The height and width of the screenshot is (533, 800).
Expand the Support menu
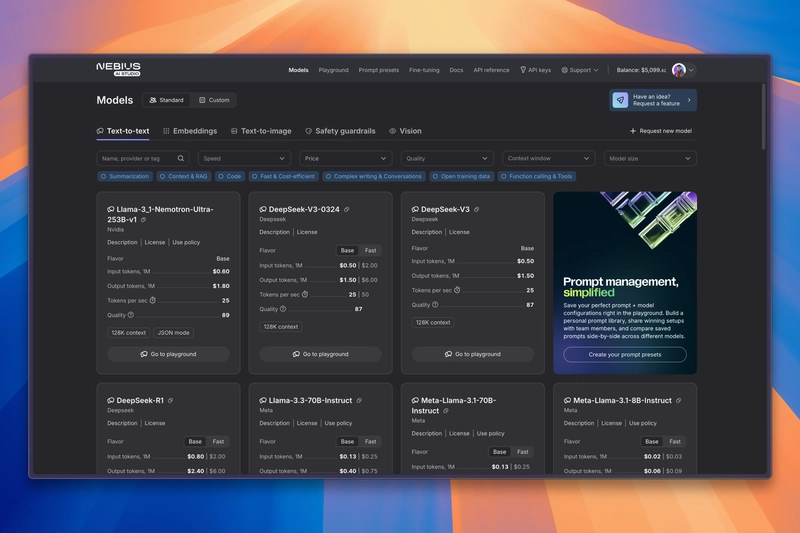580,70
